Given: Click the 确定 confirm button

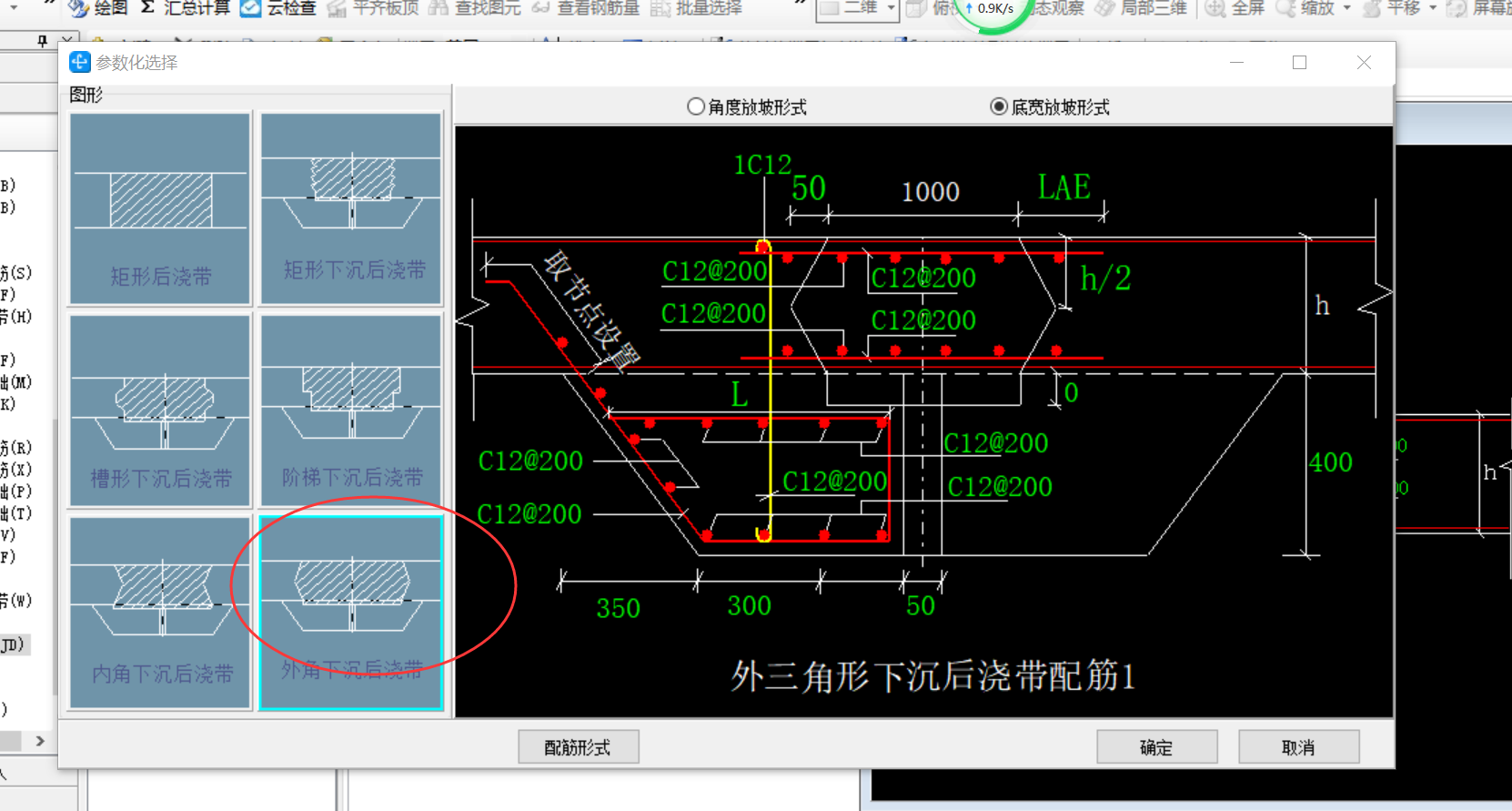Looking at the screenshot, I should pos(1157,747).
